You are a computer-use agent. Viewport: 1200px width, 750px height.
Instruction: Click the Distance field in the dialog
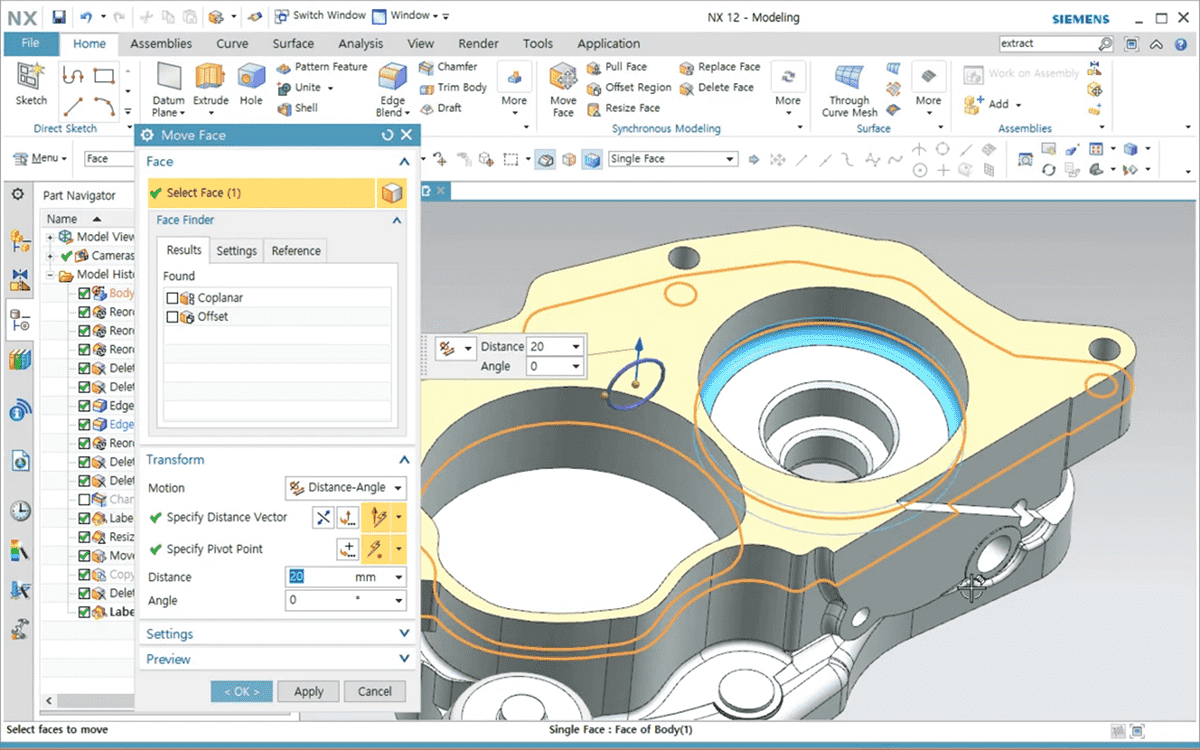(346, 577)
